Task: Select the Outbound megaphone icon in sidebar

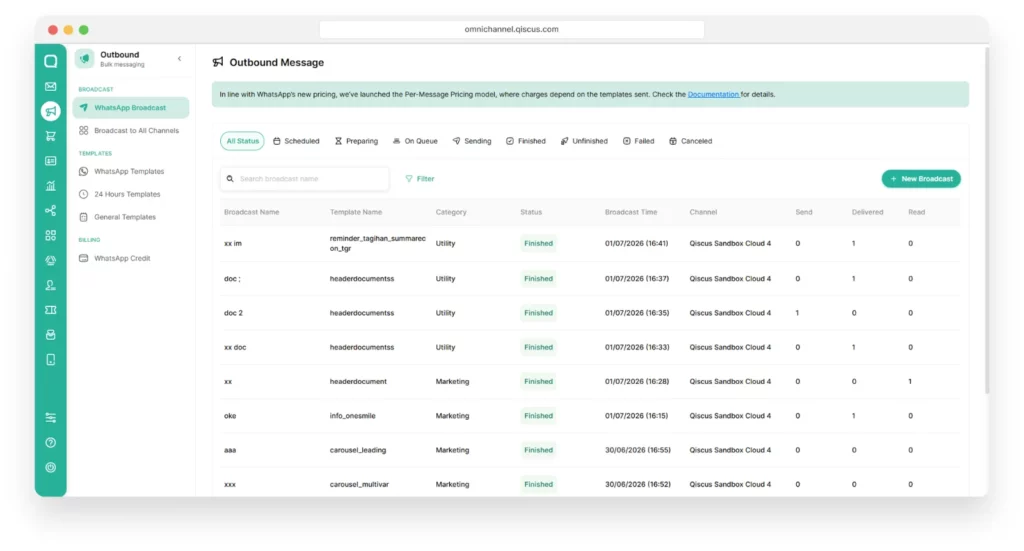Action: click(50, 111)
